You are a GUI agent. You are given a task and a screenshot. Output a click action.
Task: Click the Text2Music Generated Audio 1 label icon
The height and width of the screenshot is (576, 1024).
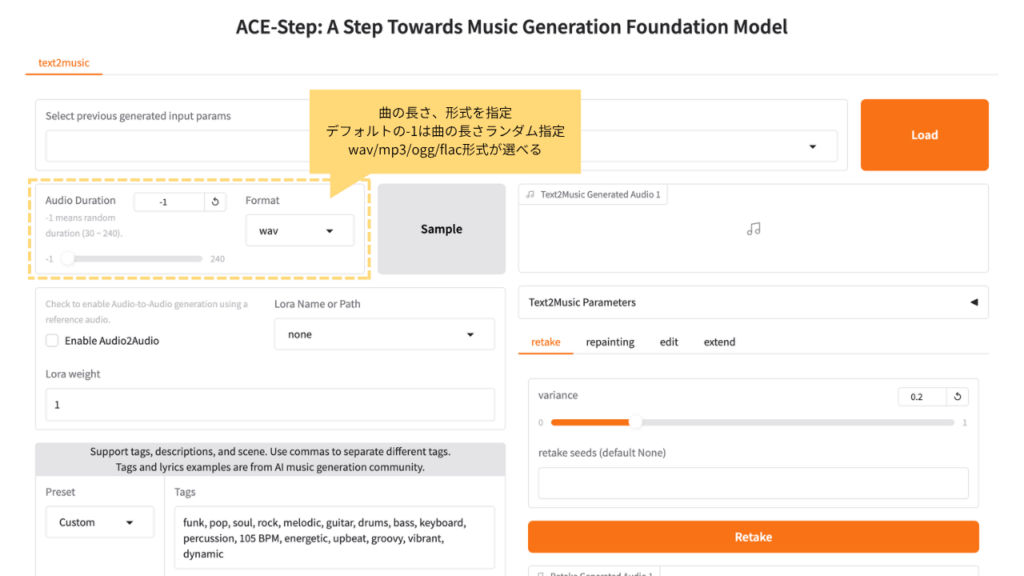tap(531, 195)
